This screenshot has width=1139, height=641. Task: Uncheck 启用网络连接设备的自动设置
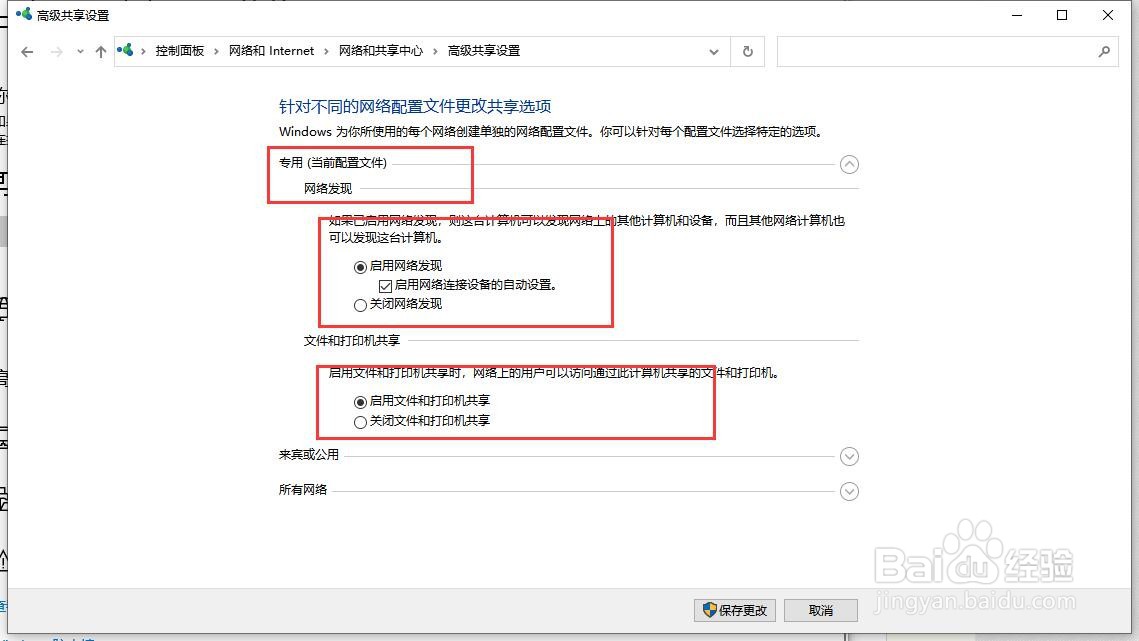(386, 285)
